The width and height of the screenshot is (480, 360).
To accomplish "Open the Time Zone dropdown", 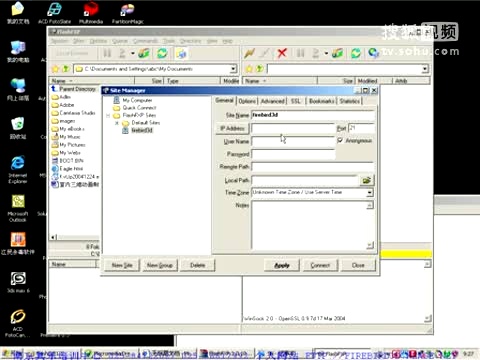I will (x=370, y=193).
